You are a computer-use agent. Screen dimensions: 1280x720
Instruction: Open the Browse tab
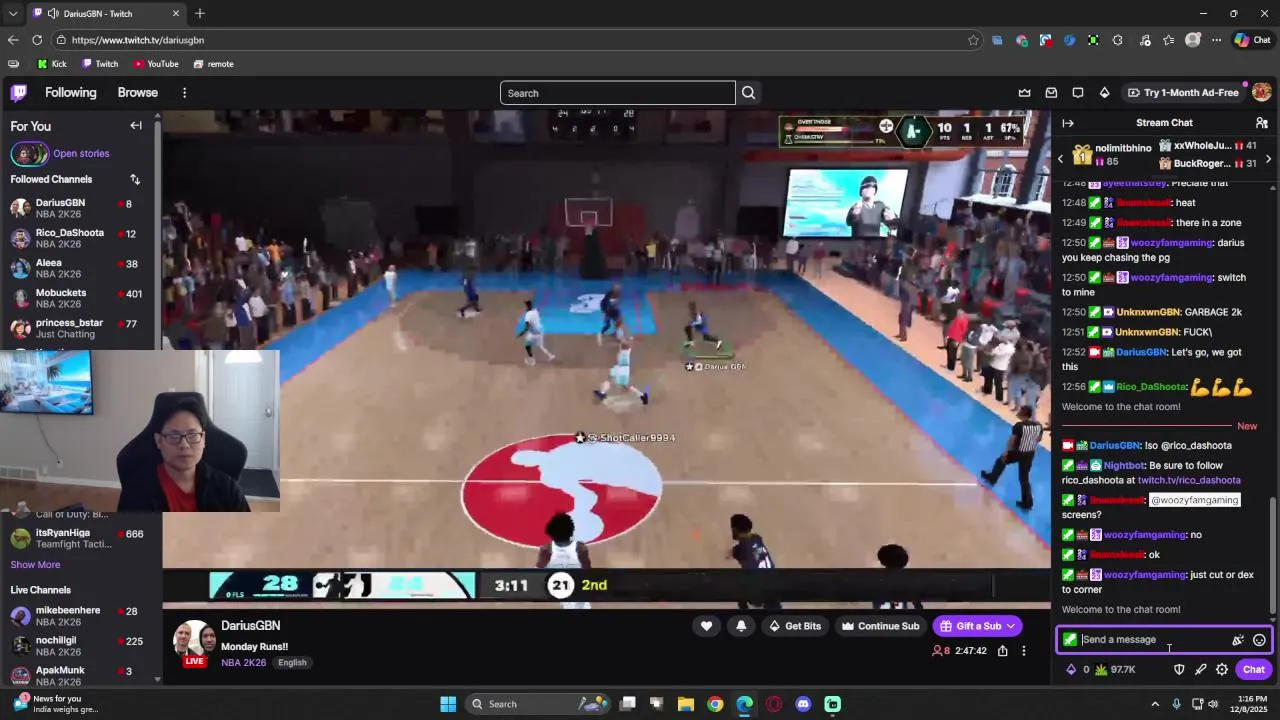tap(138, 93)
